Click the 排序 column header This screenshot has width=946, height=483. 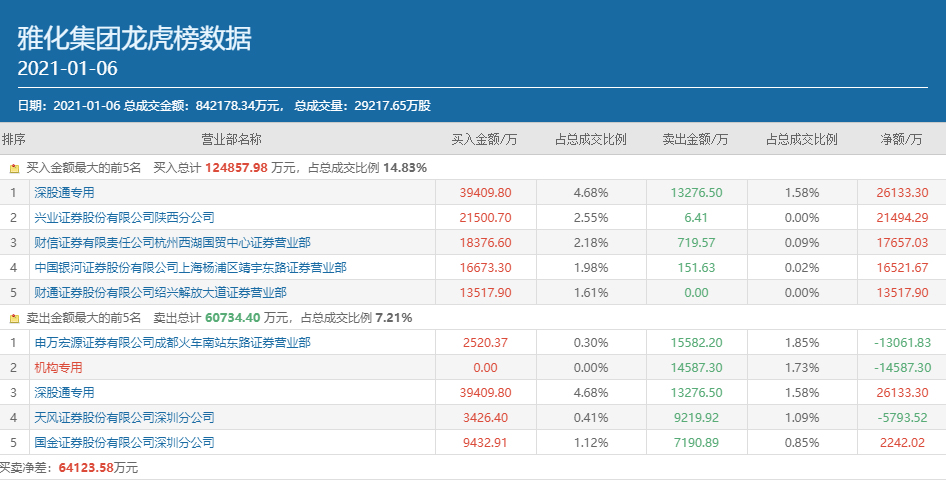click(14, 139)
